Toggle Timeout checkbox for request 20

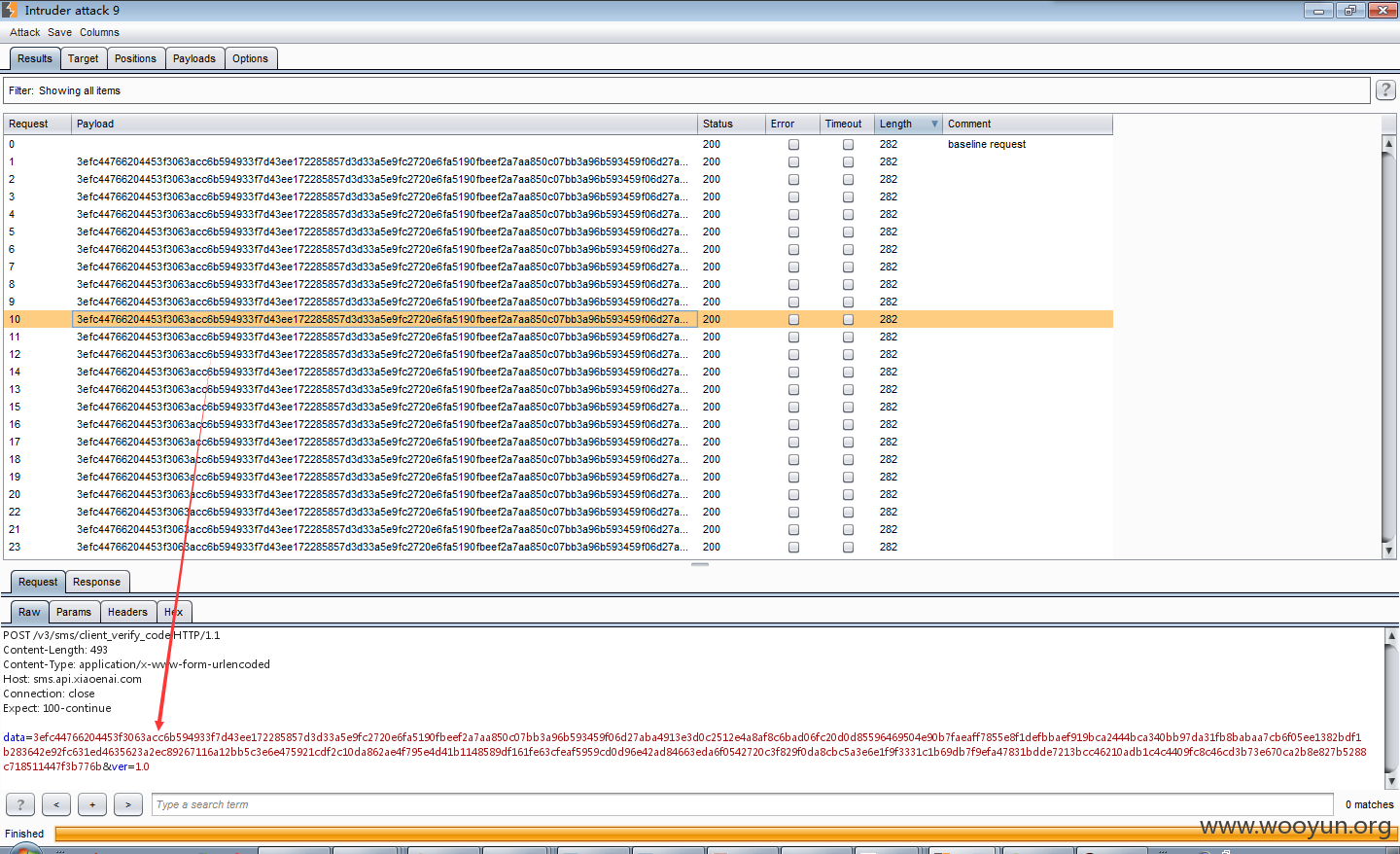coord(848,494)
